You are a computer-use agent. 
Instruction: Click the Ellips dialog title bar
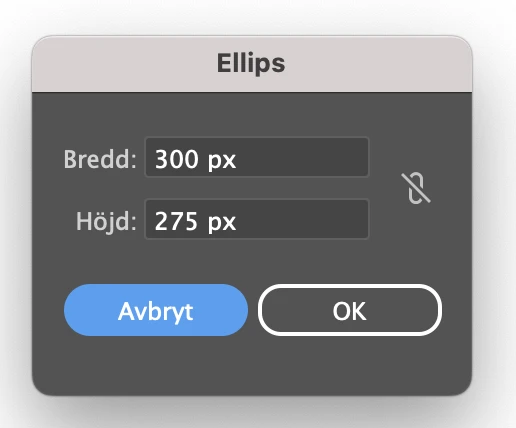pos(252,63)
